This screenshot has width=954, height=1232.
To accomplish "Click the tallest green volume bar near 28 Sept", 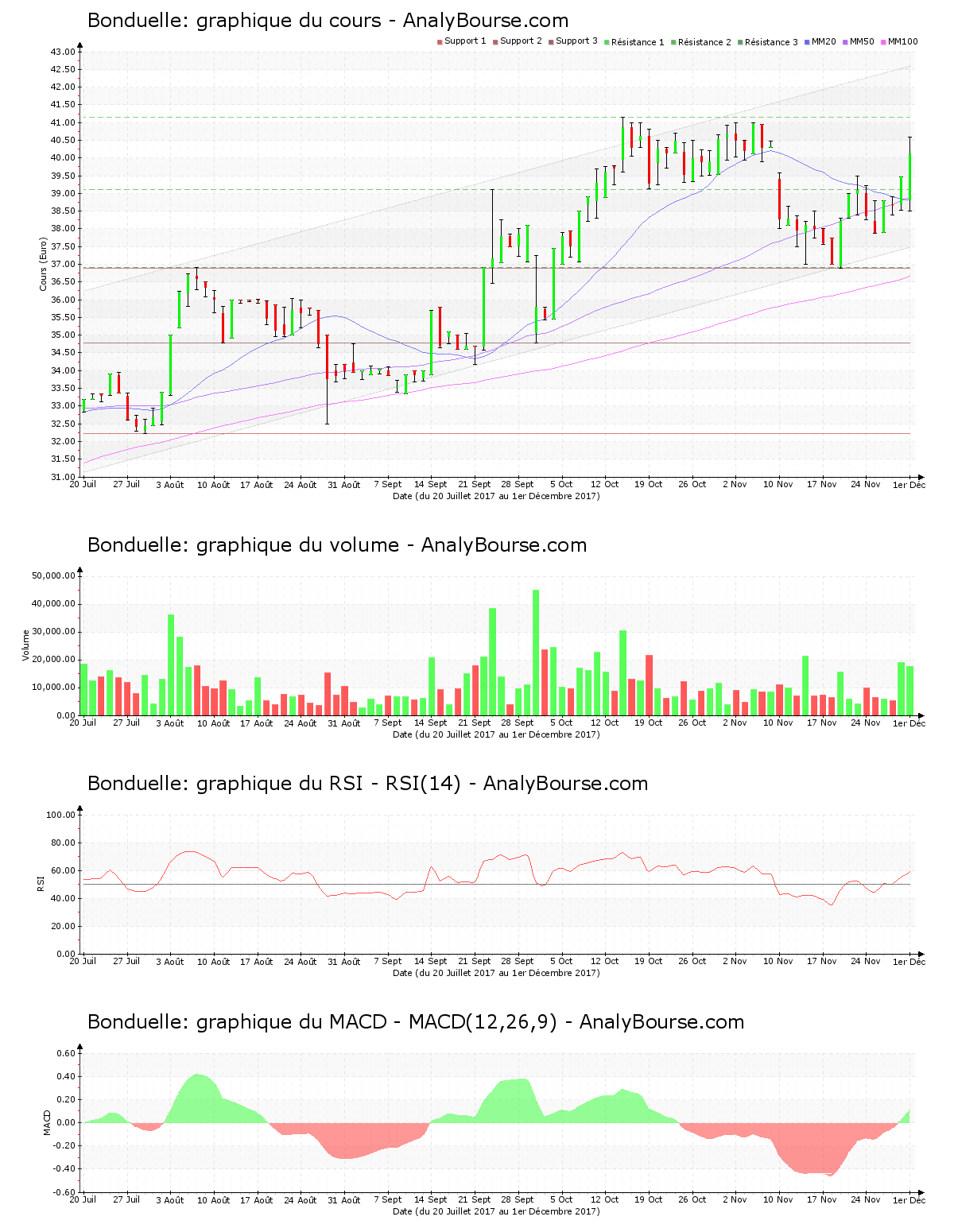I will click(536, 653).
